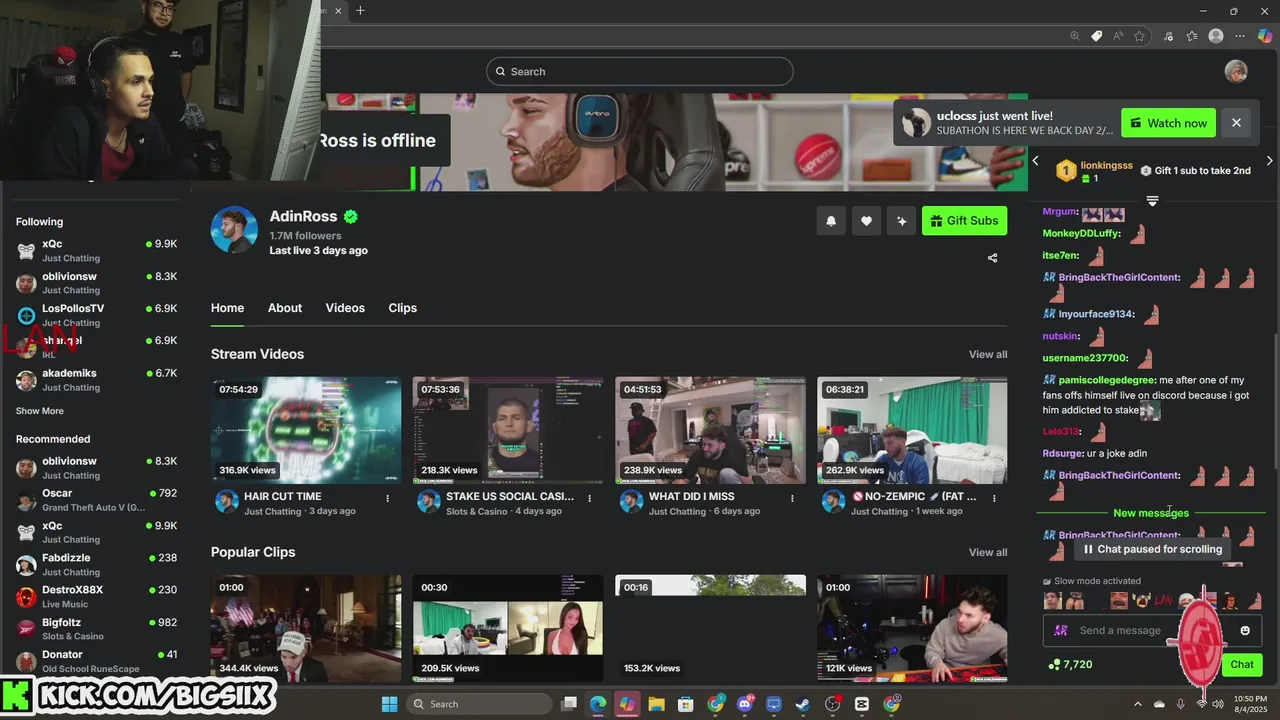Open options menu for HAIR CUT TIME video
This screenshot has height=720, width=1280.
pyautogui.click(x=388, y=498)
